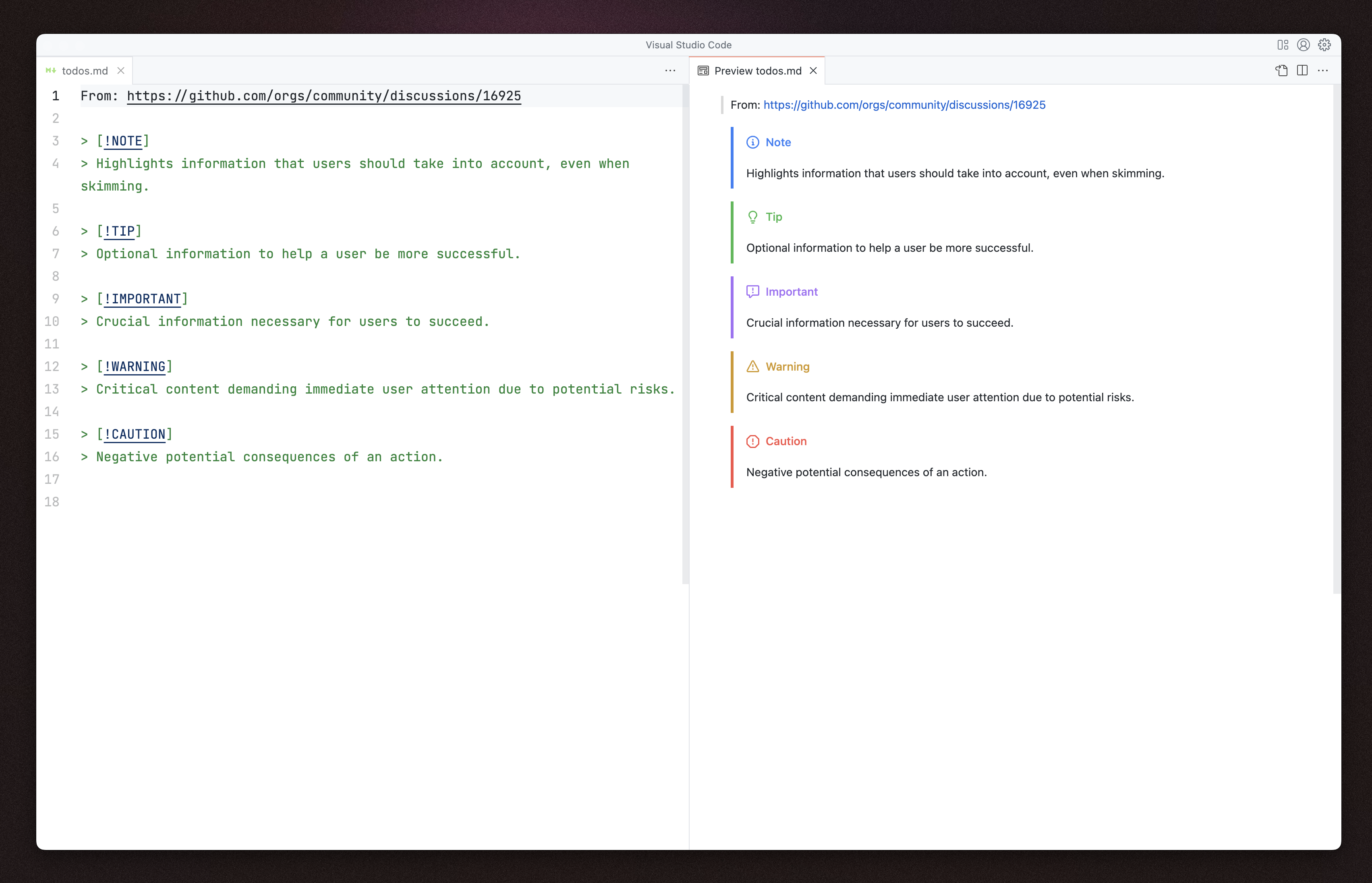Click 'Highlights information' sentence in preview
The image size is (1372, 883).
pos(955,173)
